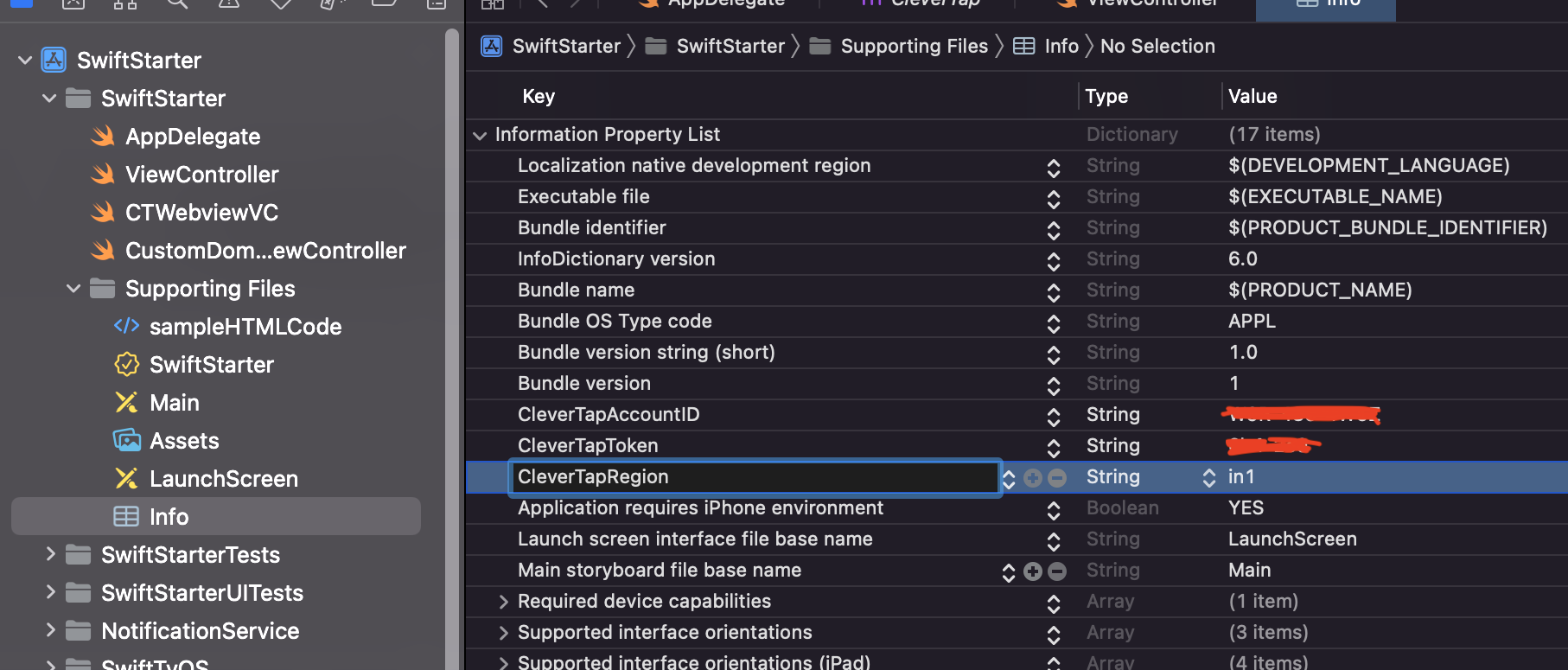Click the No Selection breadcrumb segment
Image resolution: width=1568 pixels, height=670 pixels.
point(1157,46)
